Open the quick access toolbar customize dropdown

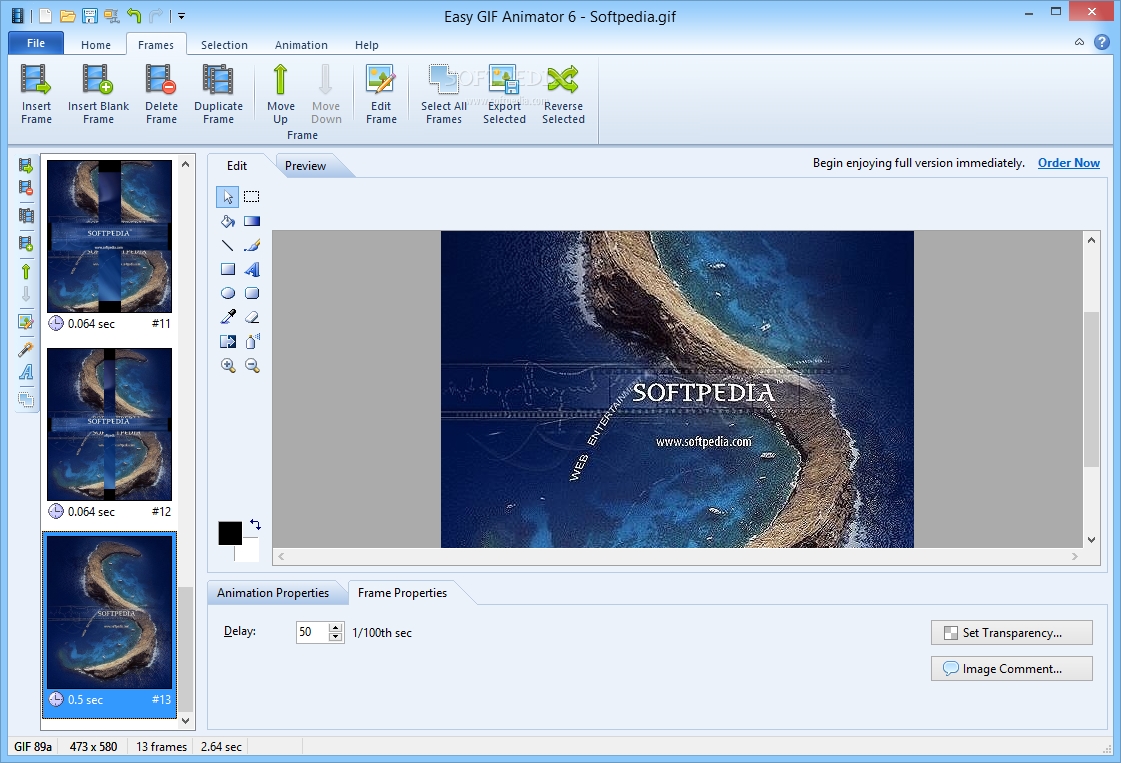[x=181, y=16]
